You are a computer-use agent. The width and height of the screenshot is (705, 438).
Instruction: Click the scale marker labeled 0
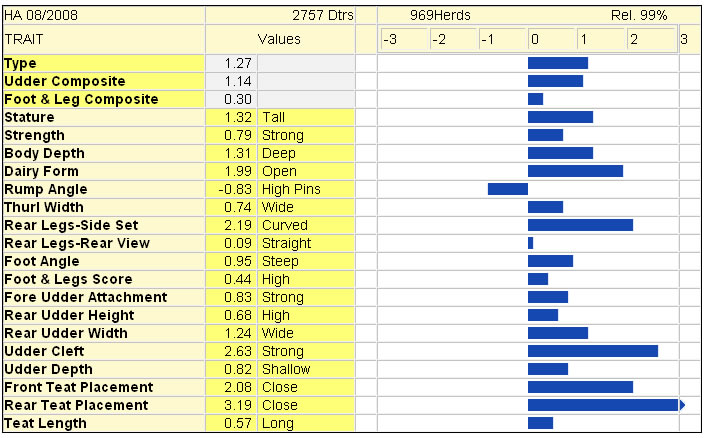tap(535, 40)
